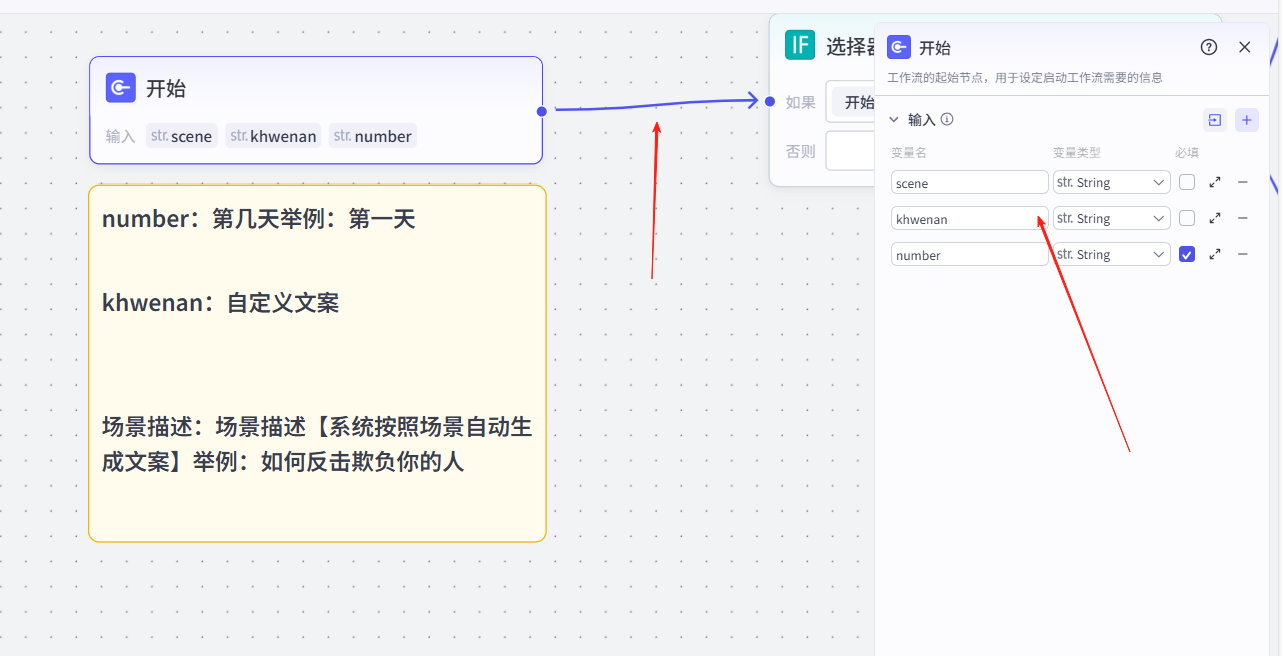The image size is (1282, 656).
Task: Click the 开始 node icon on canvas
Action: pos(121,88)
